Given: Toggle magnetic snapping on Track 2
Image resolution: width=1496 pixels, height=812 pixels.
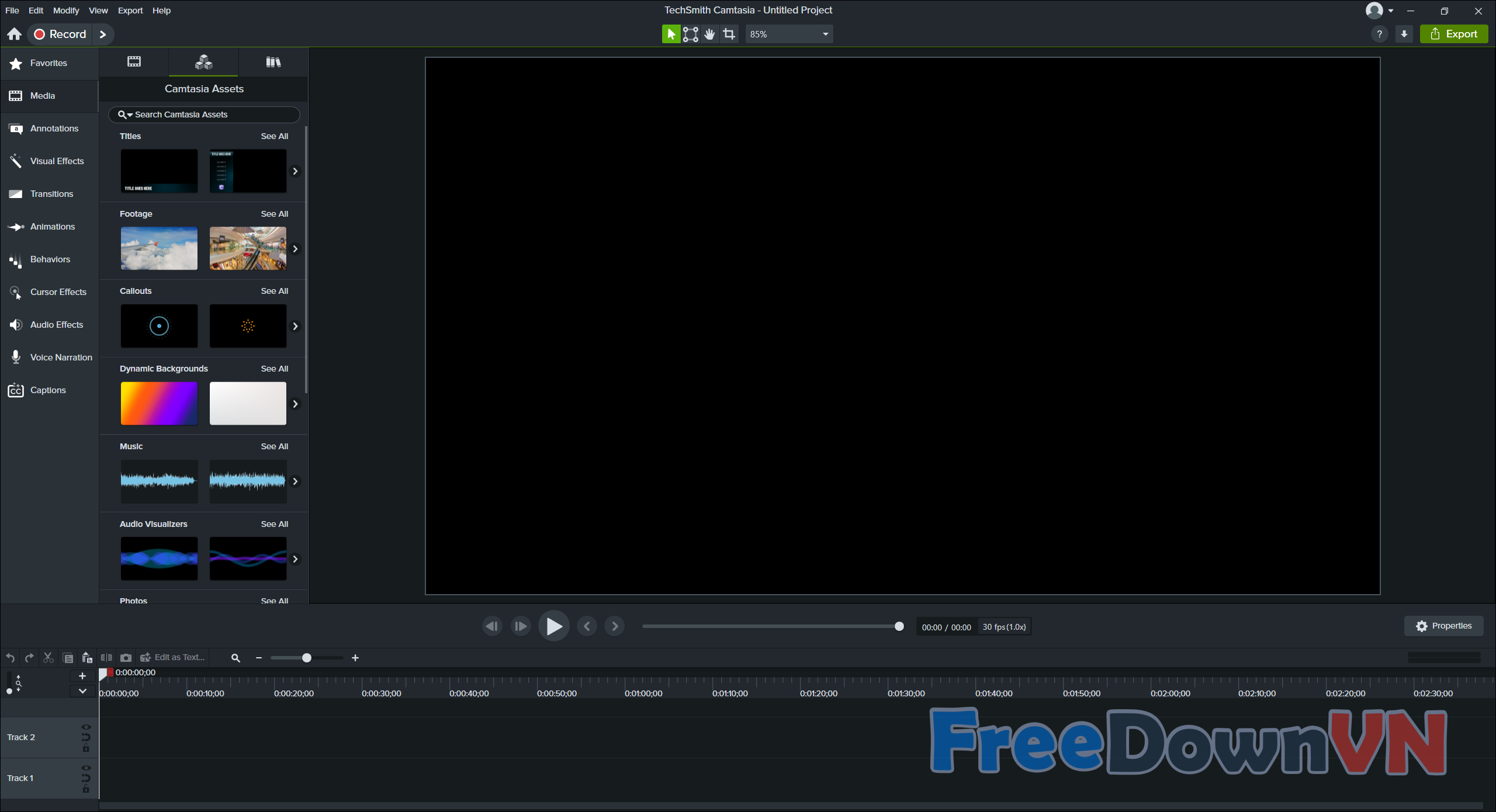Looking at the screenshot, I should (86, 737).
